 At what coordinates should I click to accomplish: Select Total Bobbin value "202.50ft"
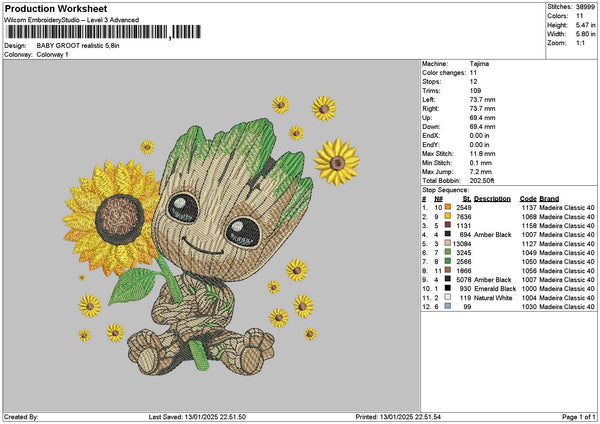[482, 181]
